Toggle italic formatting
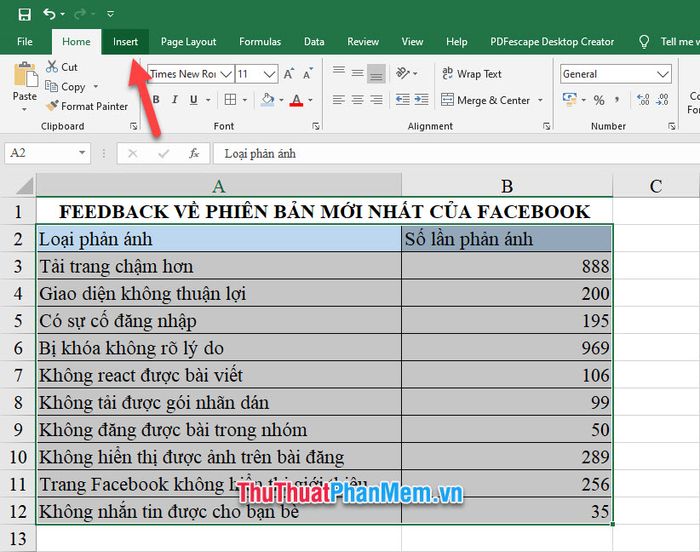Screen dimensions: 700x552 click(175, 100)
